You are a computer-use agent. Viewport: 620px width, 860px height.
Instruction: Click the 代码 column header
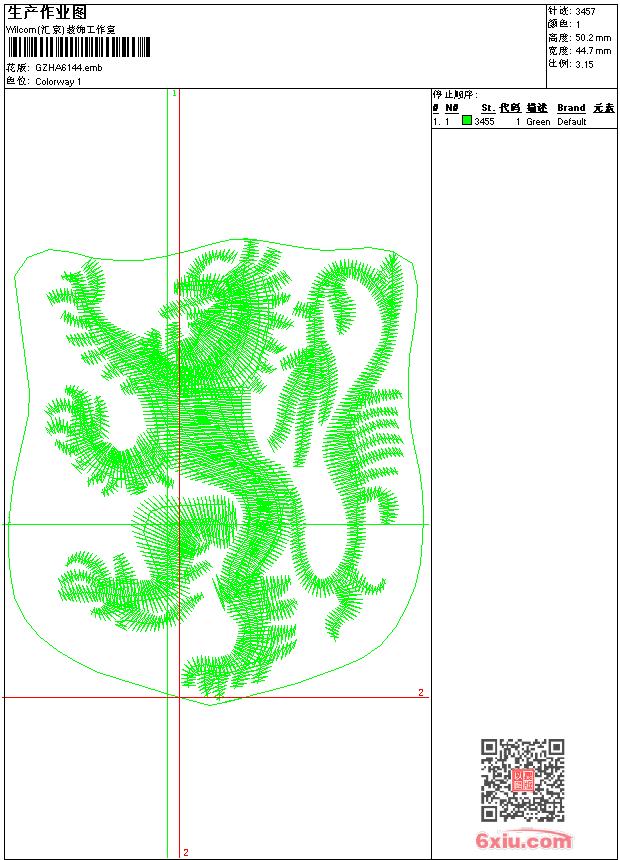click(510, 108)
